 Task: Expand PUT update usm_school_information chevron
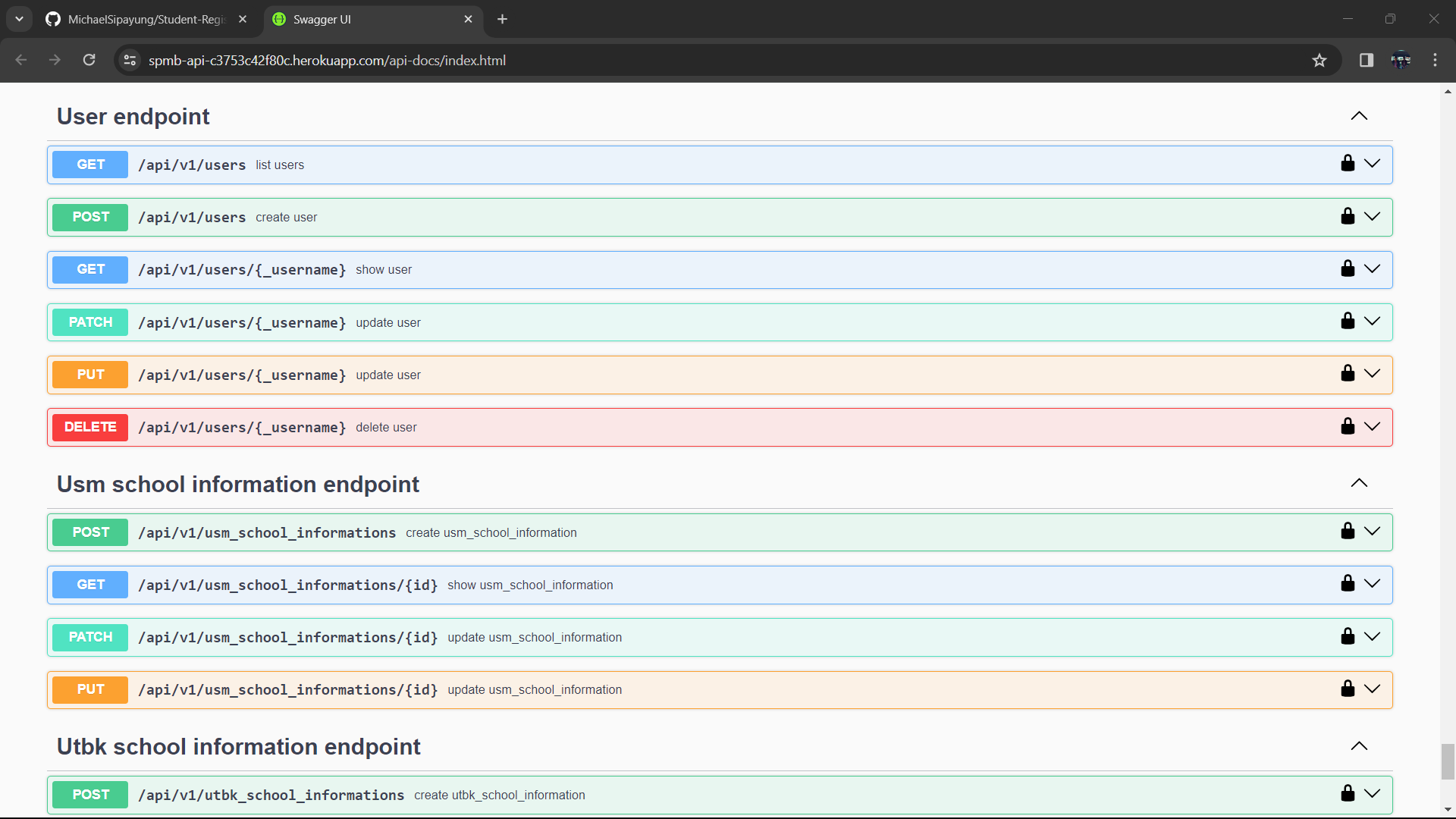click(1372, 689)
